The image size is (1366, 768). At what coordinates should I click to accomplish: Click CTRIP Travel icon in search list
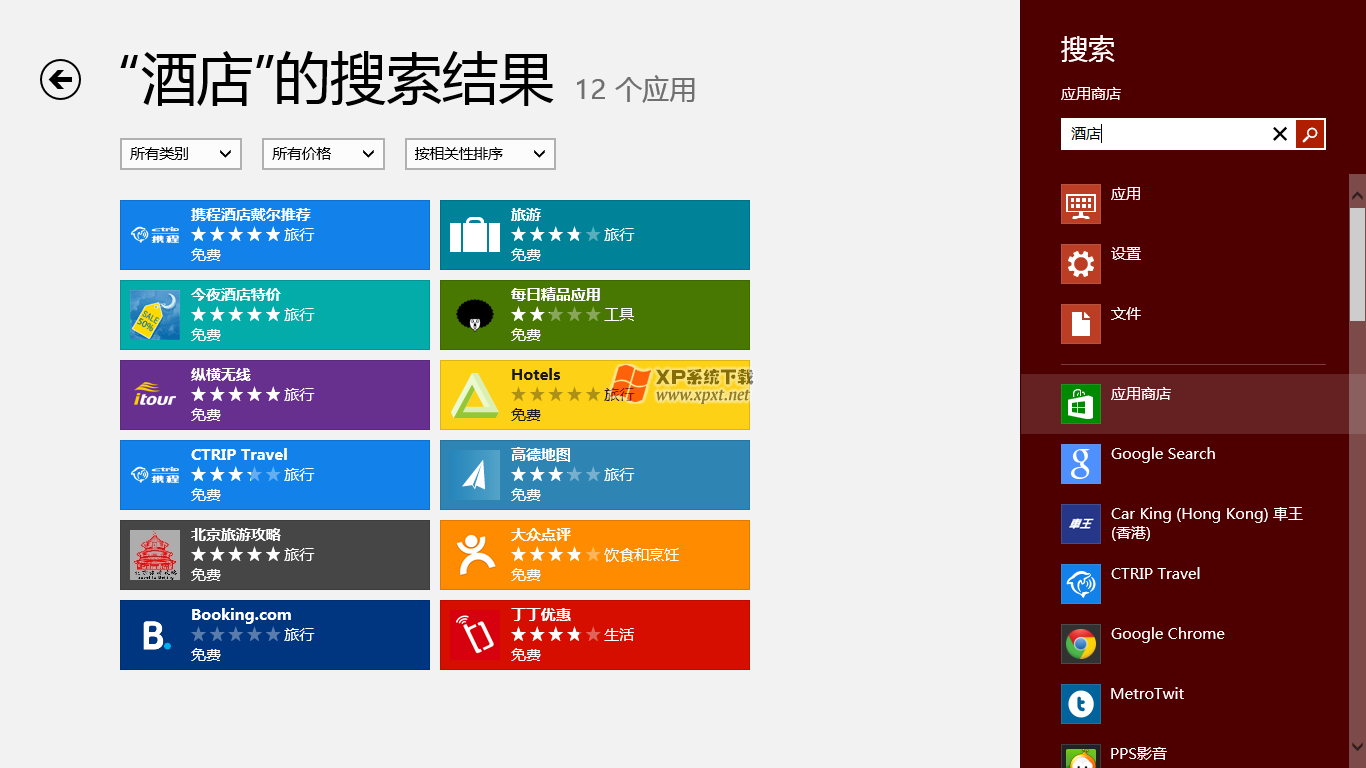coord(1081,584)
